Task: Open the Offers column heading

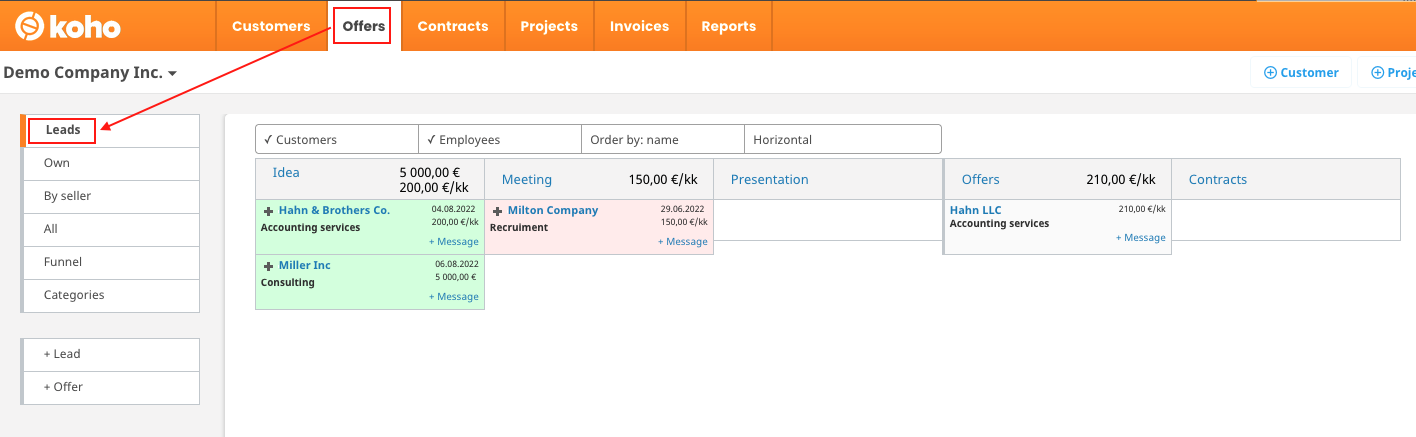Action: coord(981,180)
